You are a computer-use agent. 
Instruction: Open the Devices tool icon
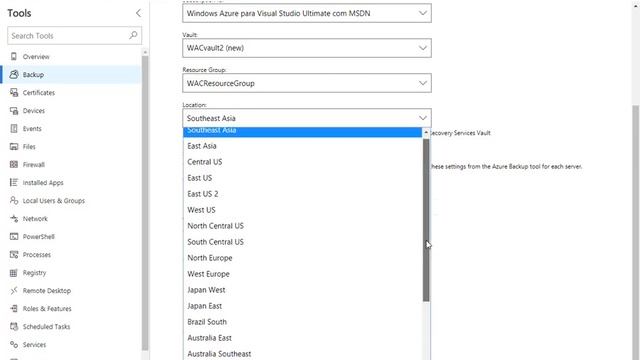pos(14,111)
